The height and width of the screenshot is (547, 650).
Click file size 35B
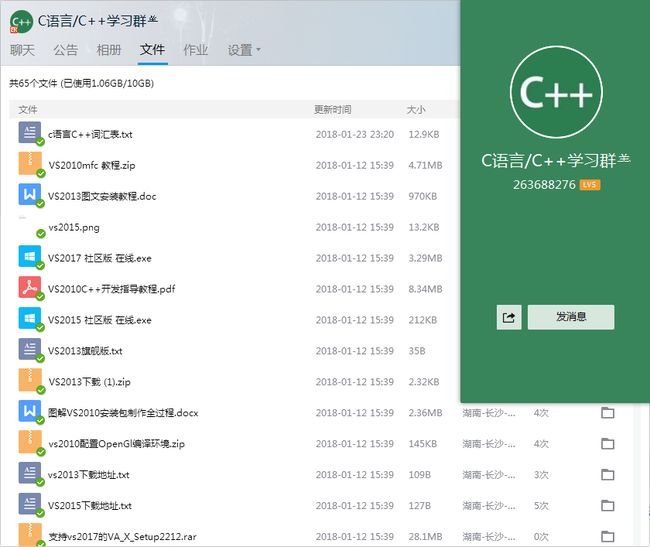tap(417, 351)
